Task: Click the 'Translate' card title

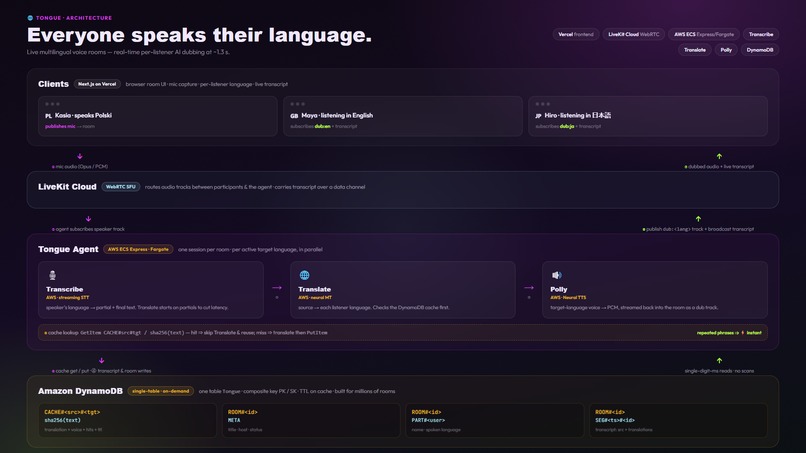Action: 315,289
